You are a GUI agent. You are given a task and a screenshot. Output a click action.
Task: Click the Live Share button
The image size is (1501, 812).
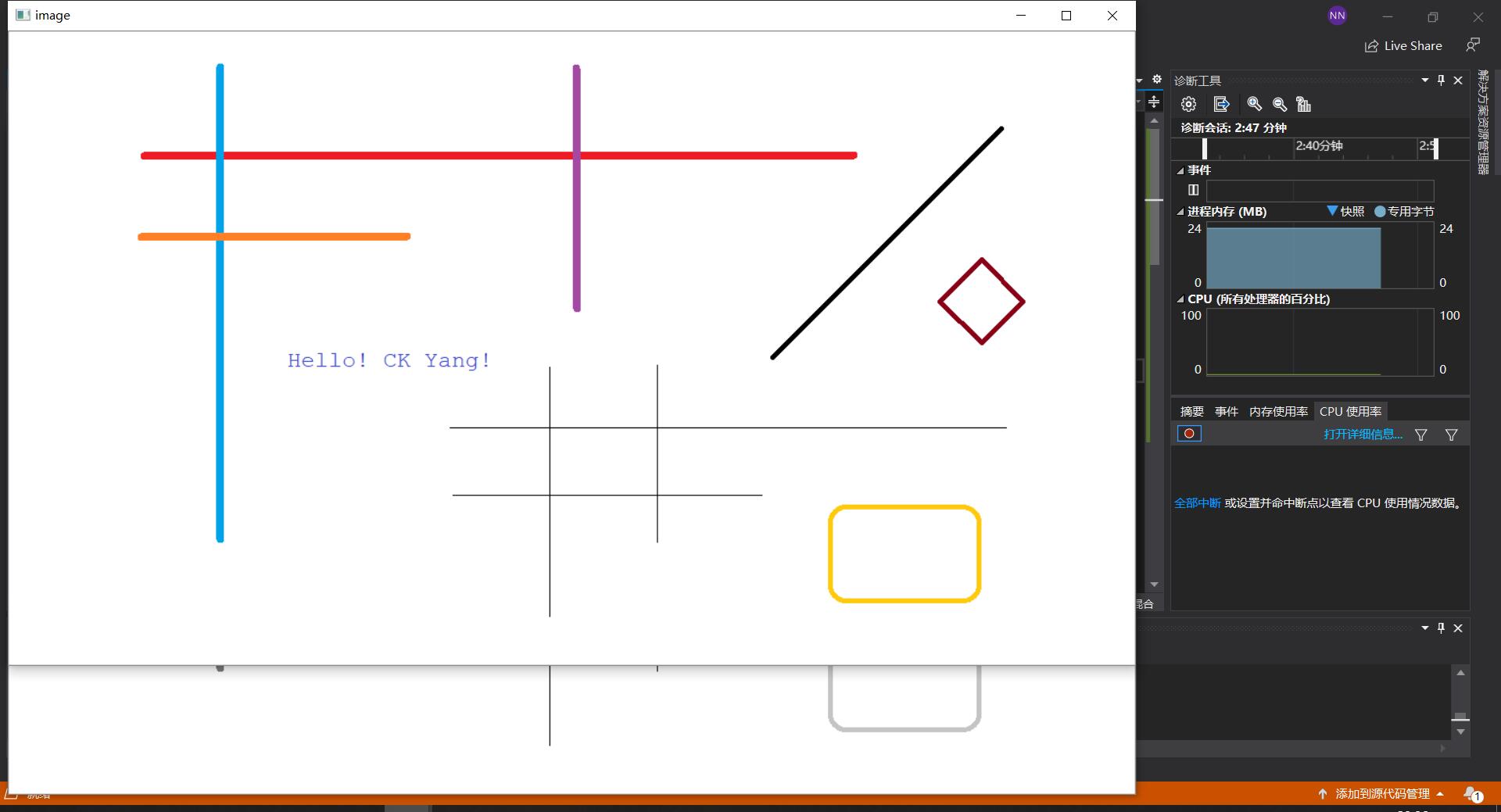pos(1403,46)
